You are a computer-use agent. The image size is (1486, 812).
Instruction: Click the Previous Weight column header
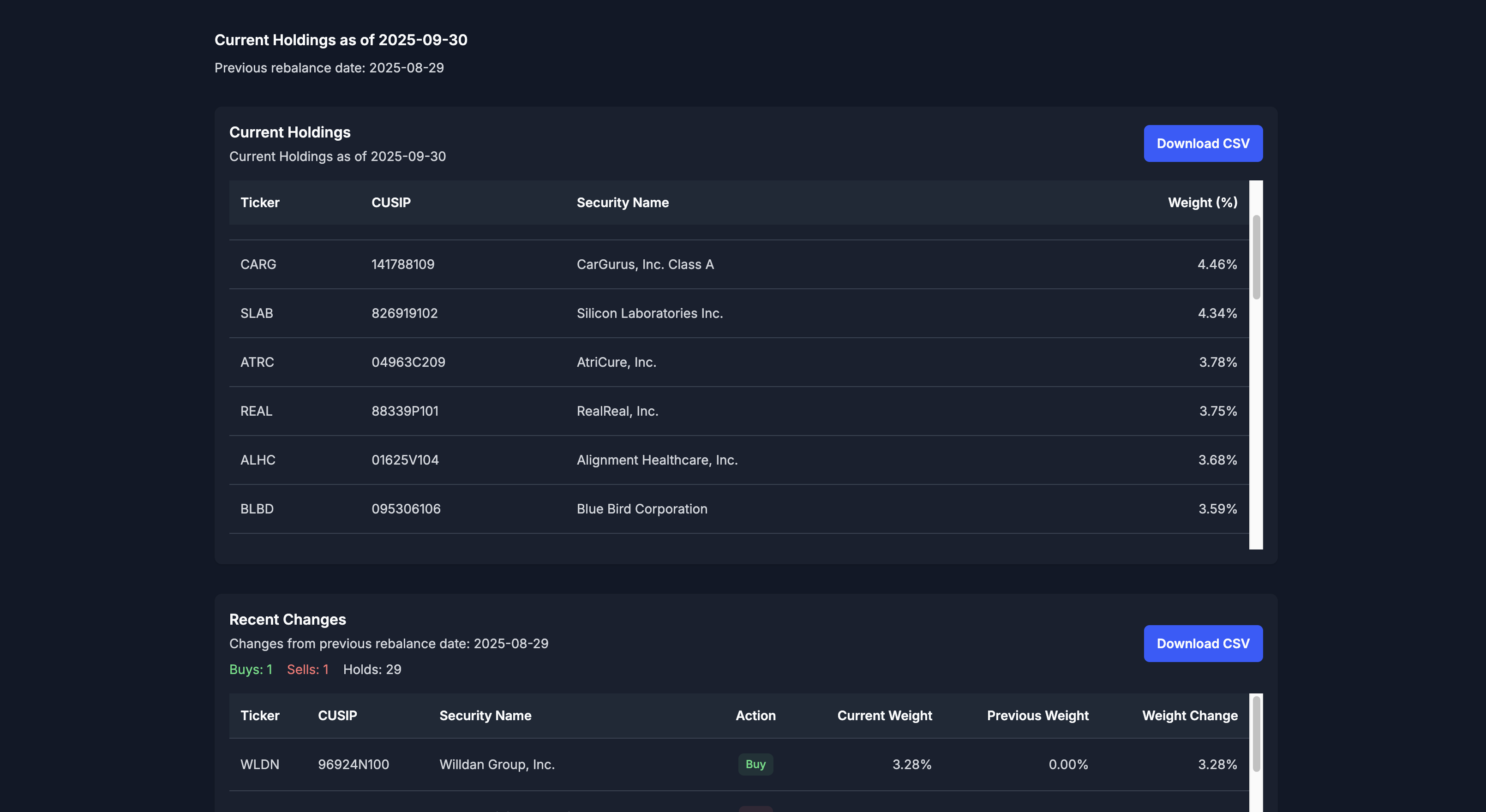pyautogui.click(x=1037, y=715)
